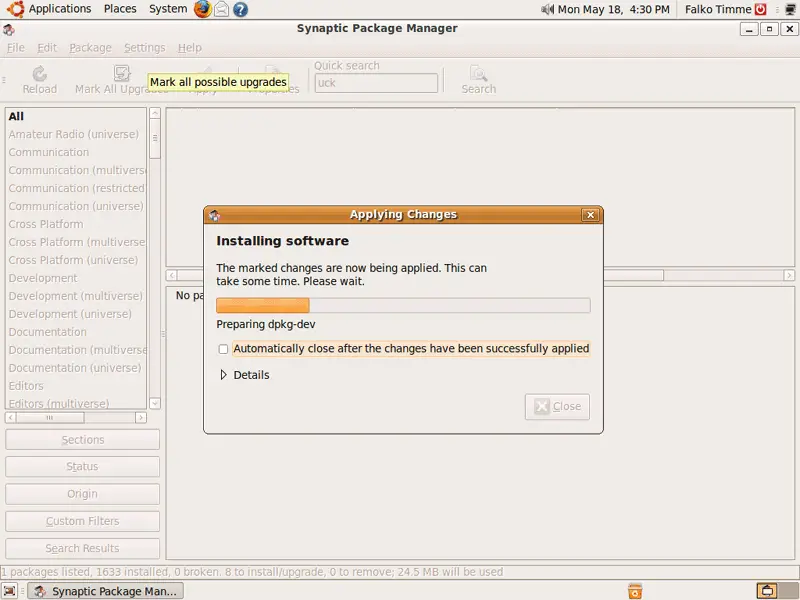Click the Custom Filters button
The width and height of the screenshot is (800, 600).
pyautogui.click(x=82, y=521)
